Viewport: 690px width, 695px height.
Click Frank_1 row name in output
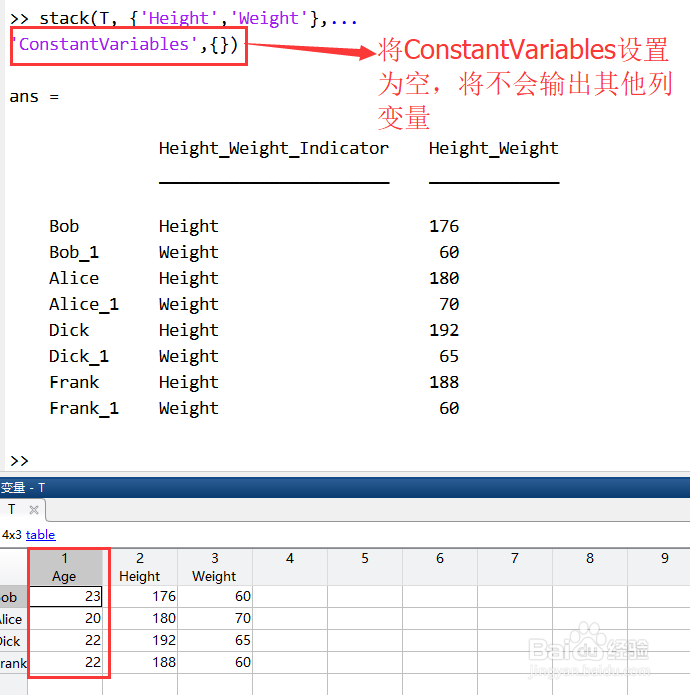pos(84,408)
